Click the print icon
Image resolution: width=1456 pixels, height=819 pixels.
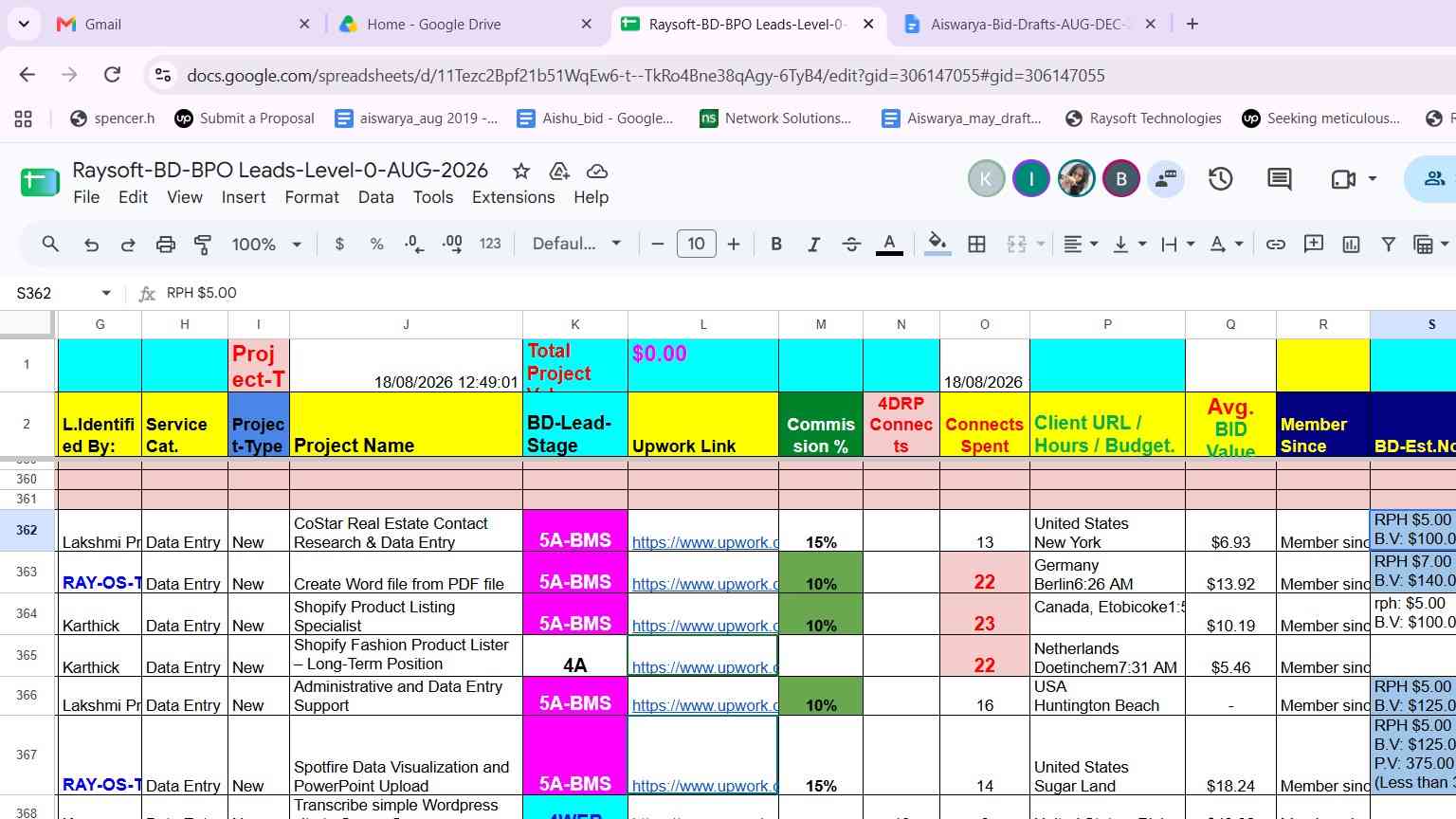click(x=166, y=245)
